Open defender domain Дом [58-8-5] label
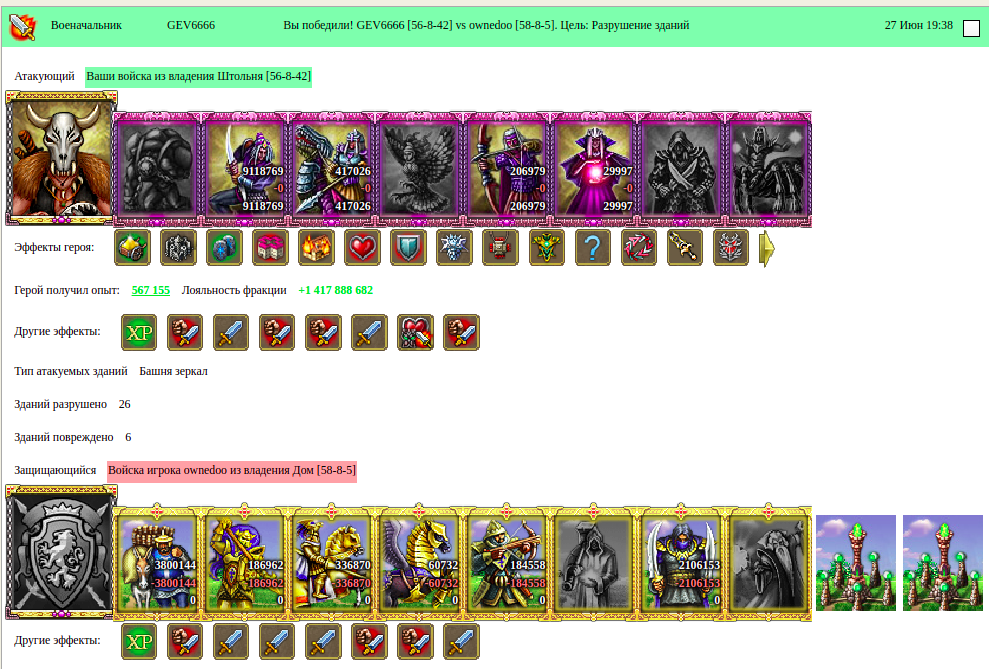 tap(231, 470)
